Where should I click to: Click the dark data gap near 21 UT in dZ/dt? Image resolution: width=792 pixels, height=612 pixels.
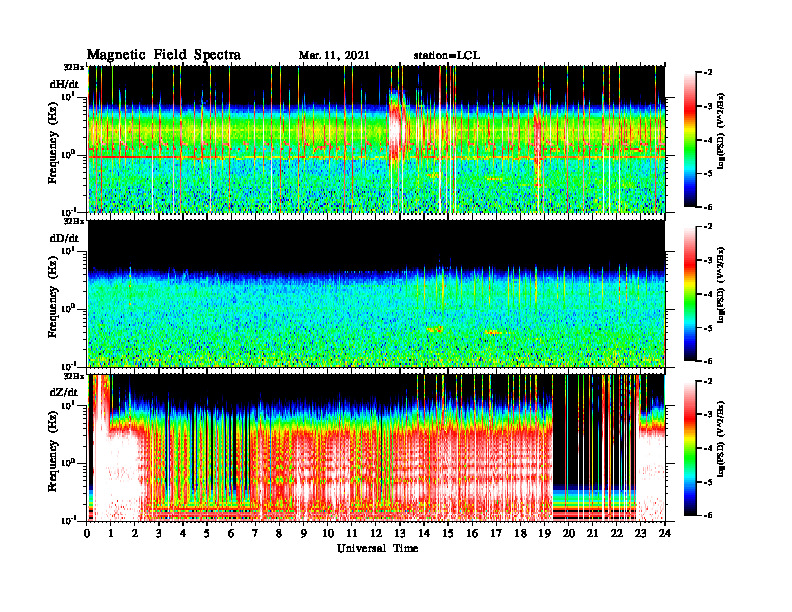pos(594,432)
